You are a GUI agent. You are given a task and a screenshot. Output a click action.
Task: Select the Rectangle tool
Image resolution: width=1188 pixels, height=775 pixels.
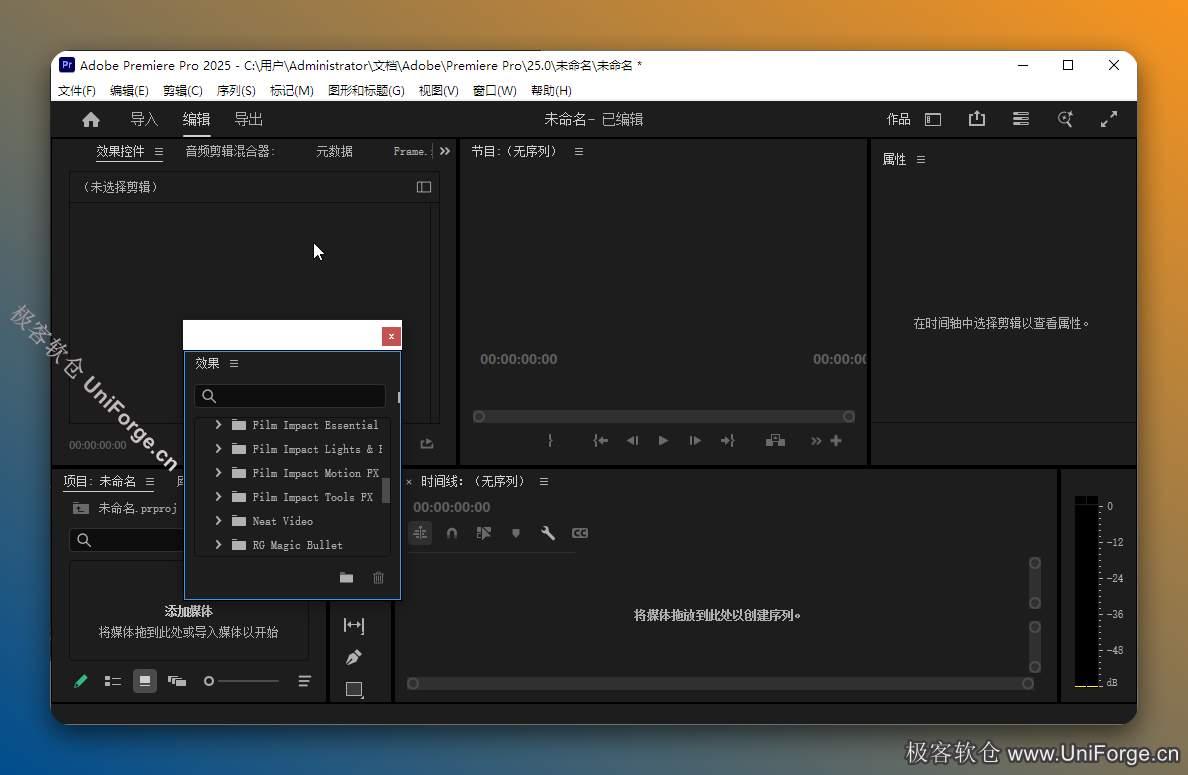354,689
